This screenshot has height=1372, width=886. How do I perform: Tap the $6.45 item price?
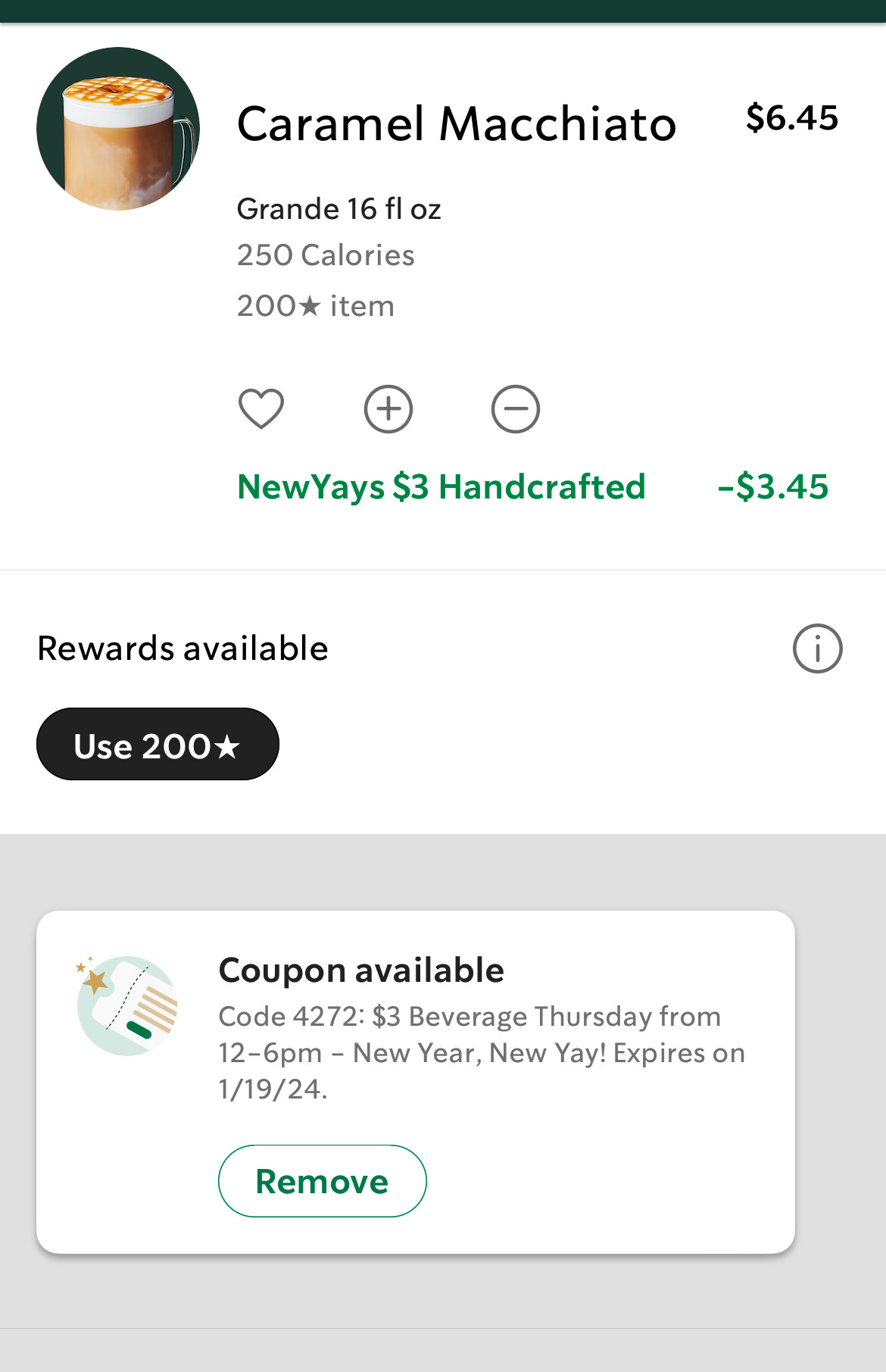tap(792, 118)
